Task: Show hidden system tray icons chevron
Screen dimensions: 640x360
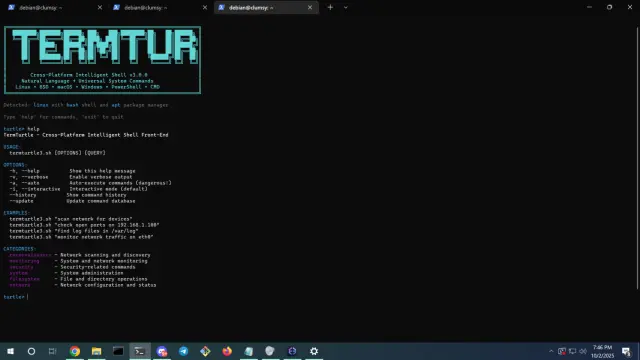Action: (x=551, y=351)
